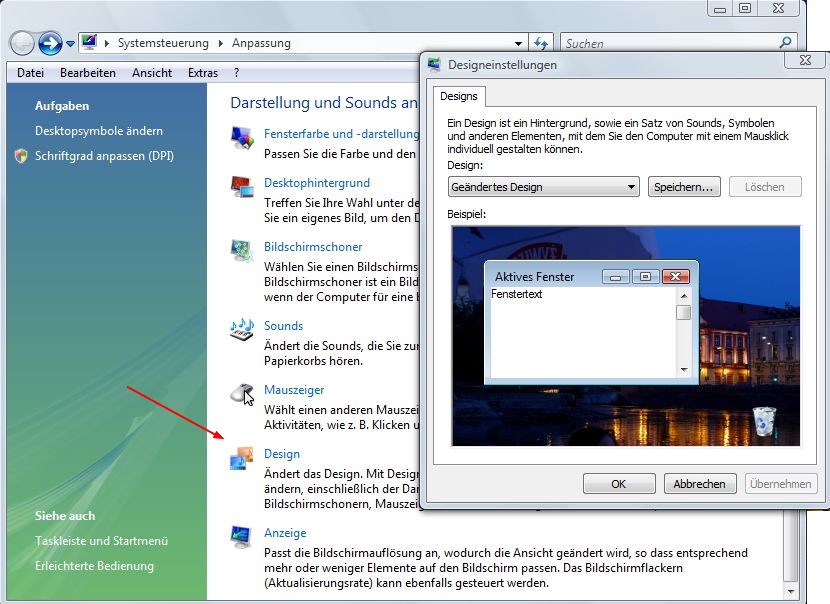Click close button in Aktives Fenster preview
Viewport: 830px width, 604px height.
click(x=675, y=276)
